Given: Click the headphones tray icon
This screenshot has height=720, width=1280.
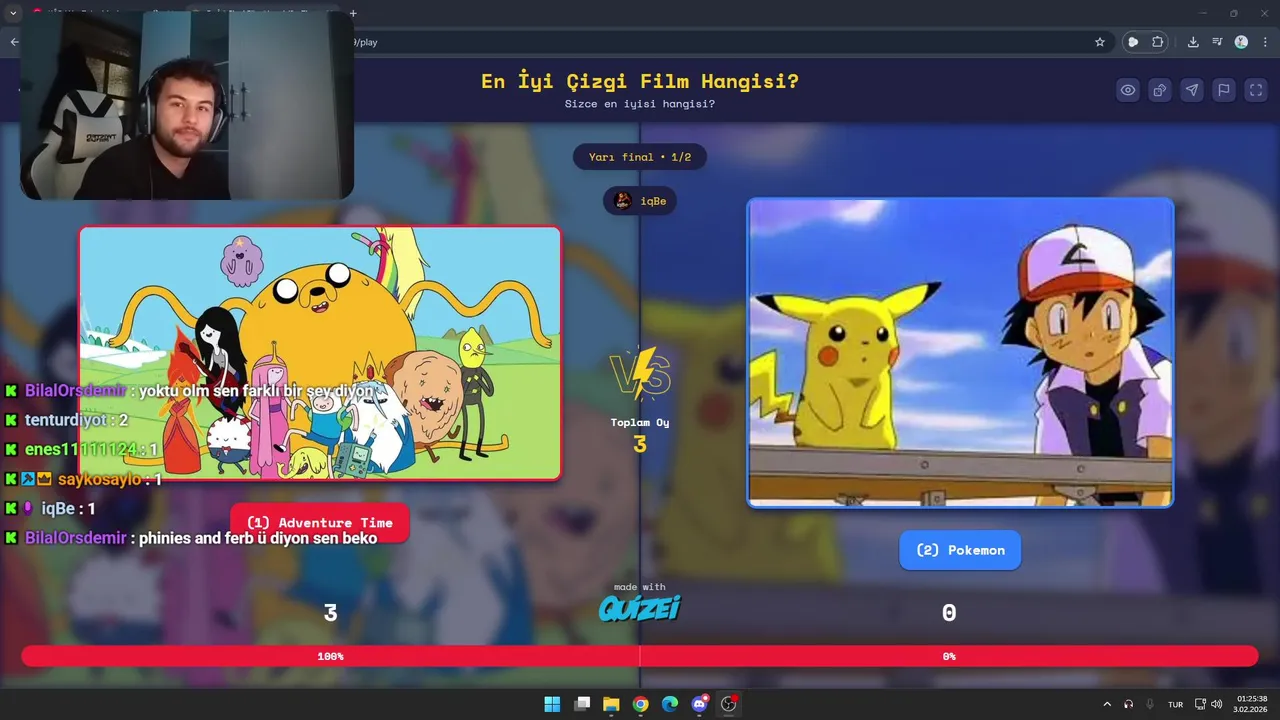Looking at the screenshot, I should (1129, 704).
